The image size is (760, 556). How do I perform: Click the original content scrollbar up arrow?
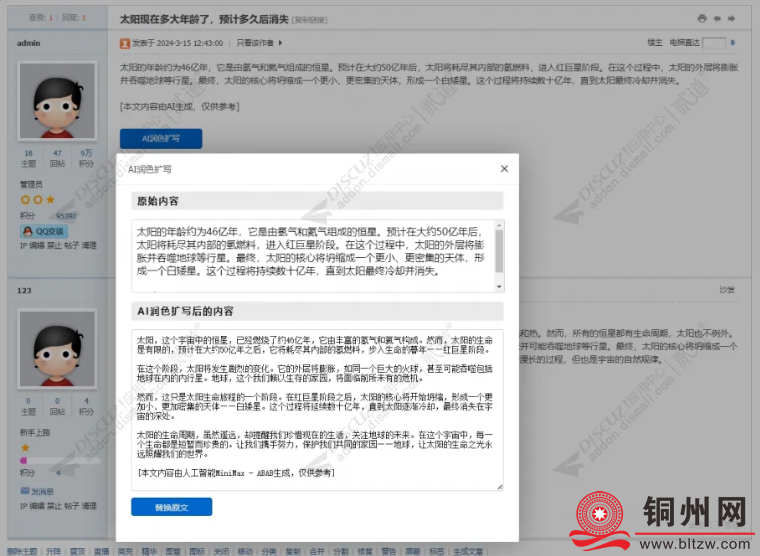tap(499, 225)
